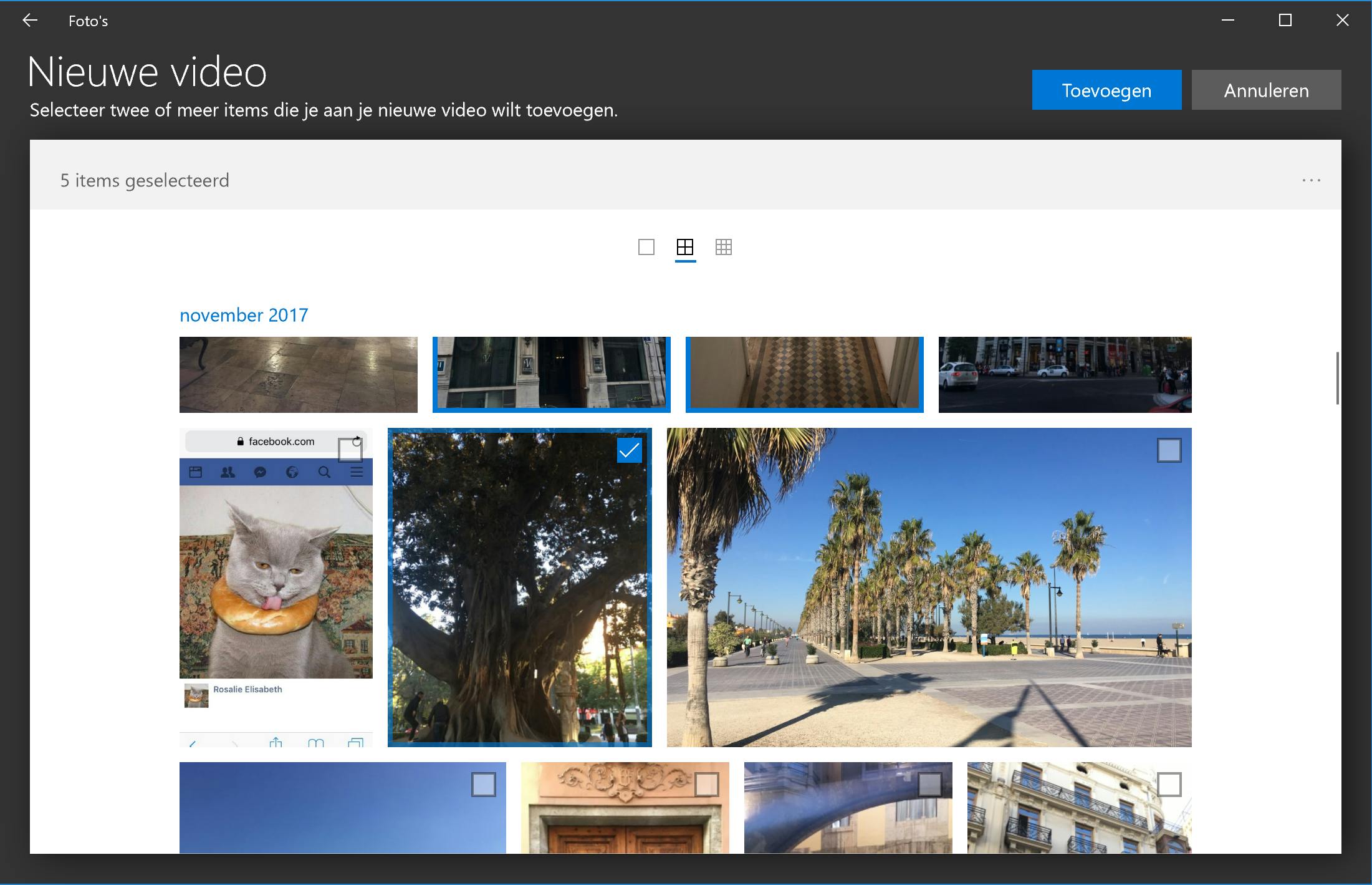Click the street with white taxis thumbnail
This screenshot has width=1372, height=885.
(x=1065, y=375)
